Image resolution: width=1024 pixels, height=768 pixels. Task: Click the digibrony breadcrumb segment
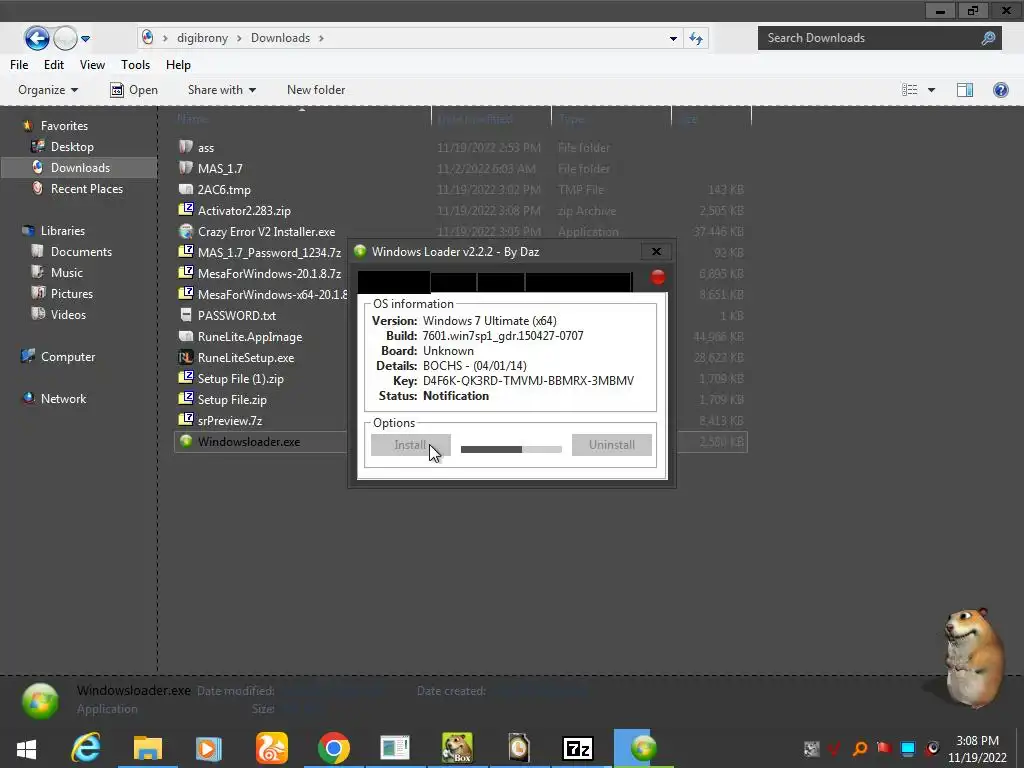pos(202,38)
